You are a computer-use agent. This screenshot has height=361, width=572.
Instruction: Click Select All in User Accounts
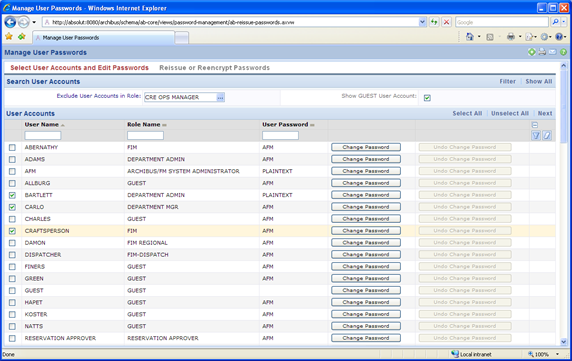click(x=467, y=113)
